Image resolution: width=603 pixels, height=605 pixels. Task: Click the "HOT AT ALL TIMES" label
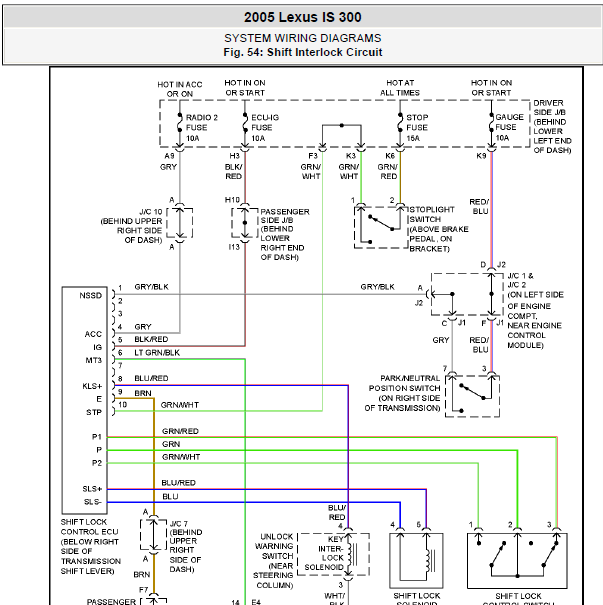tap(400, 88)
